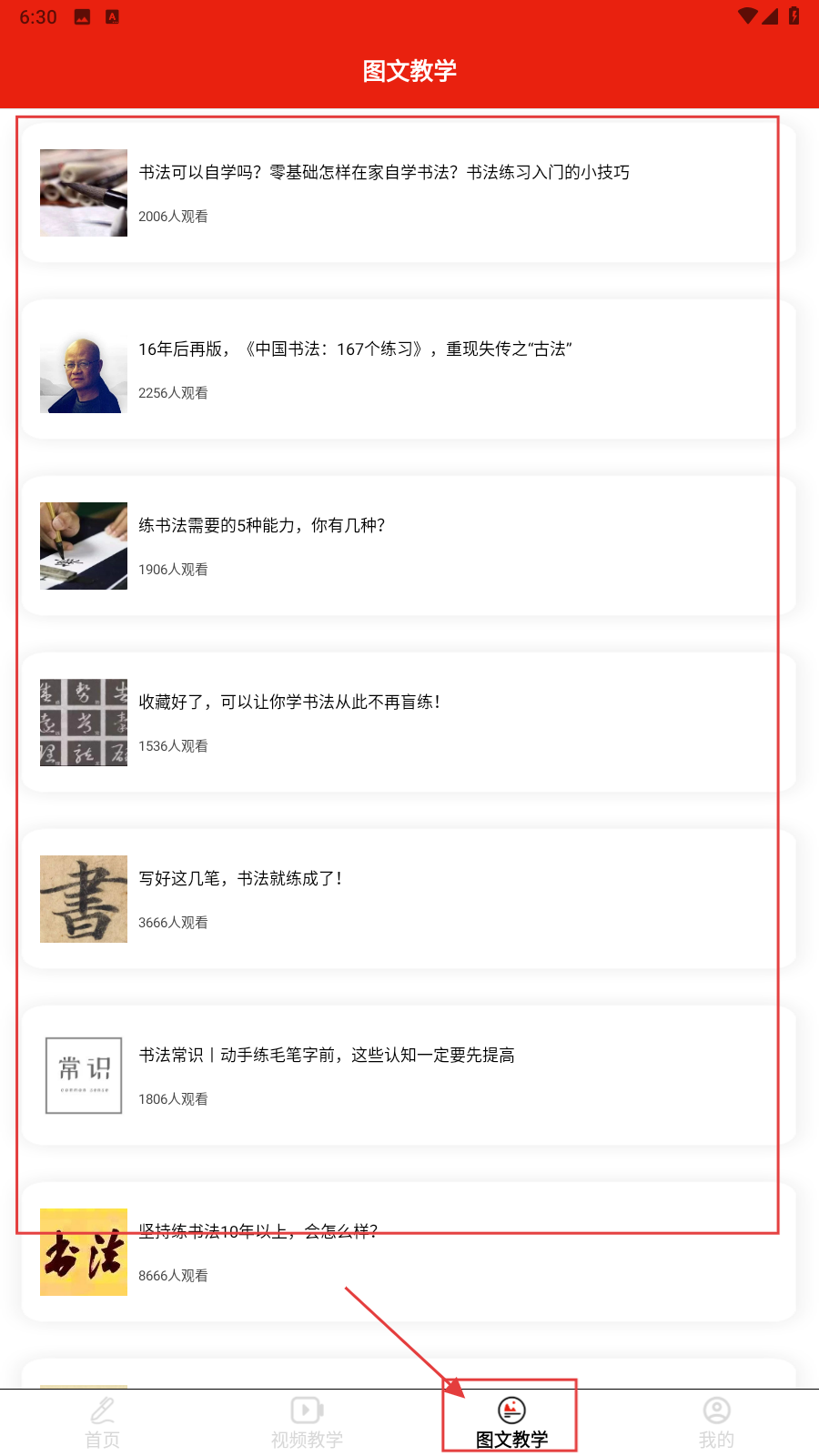This screenshot has height=1456, width=819.
Task: Tap the battery status icon
Action: point(794,16)
